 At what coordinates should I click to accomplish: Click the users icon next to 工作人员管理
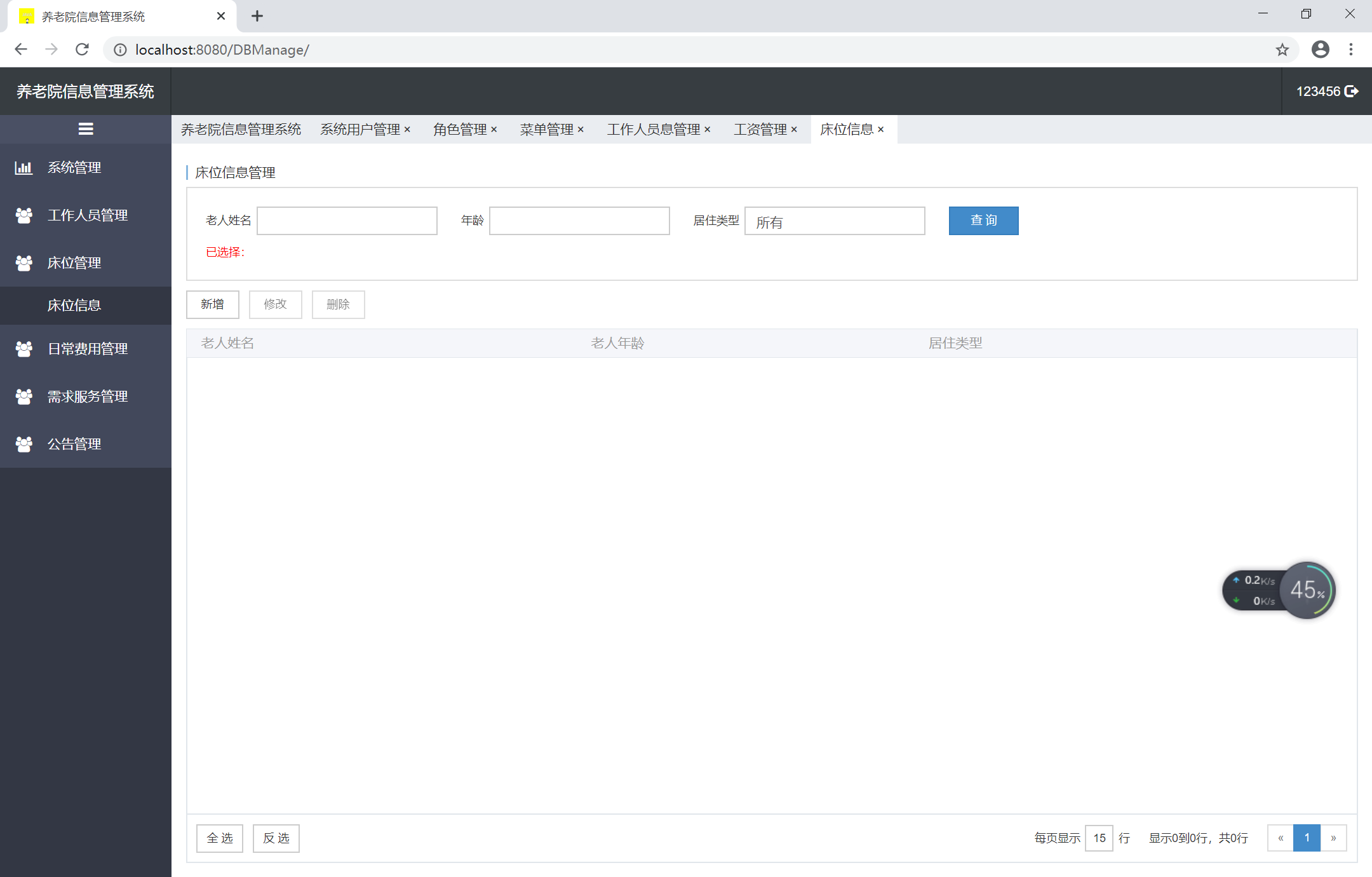[24, 215]
